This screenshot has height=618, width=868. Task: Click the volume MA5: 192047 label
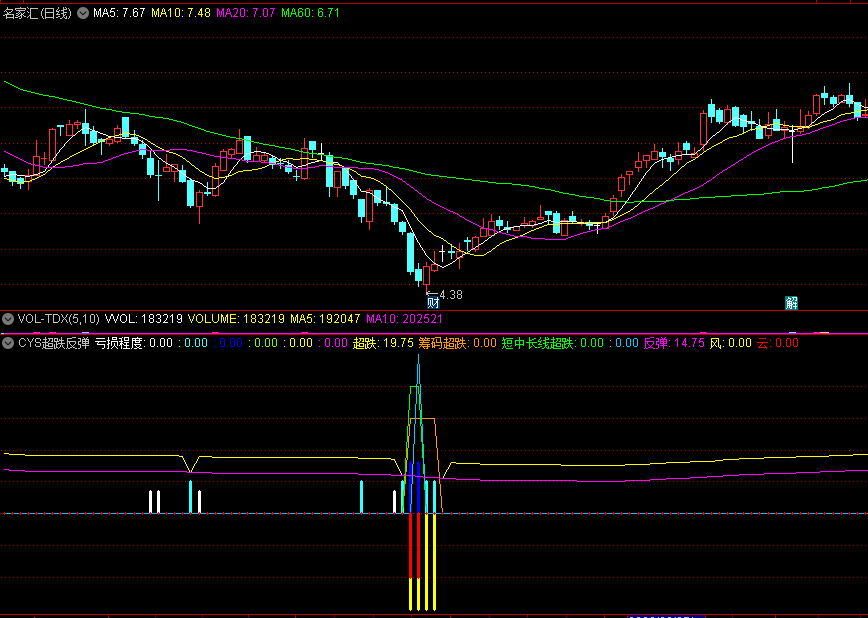pyautogui.click(x=325, y=319)
